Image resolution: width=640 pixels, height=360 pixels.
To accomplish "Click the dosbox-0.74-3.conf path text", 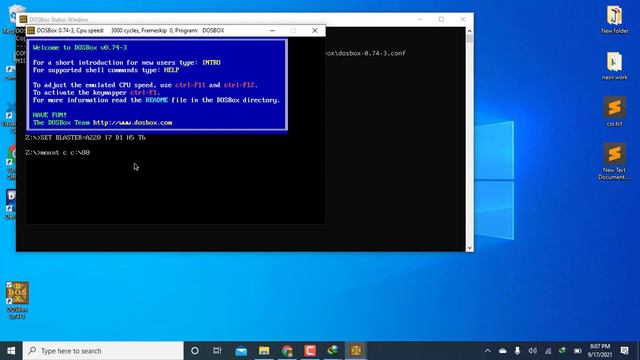I will pos(366,53).
